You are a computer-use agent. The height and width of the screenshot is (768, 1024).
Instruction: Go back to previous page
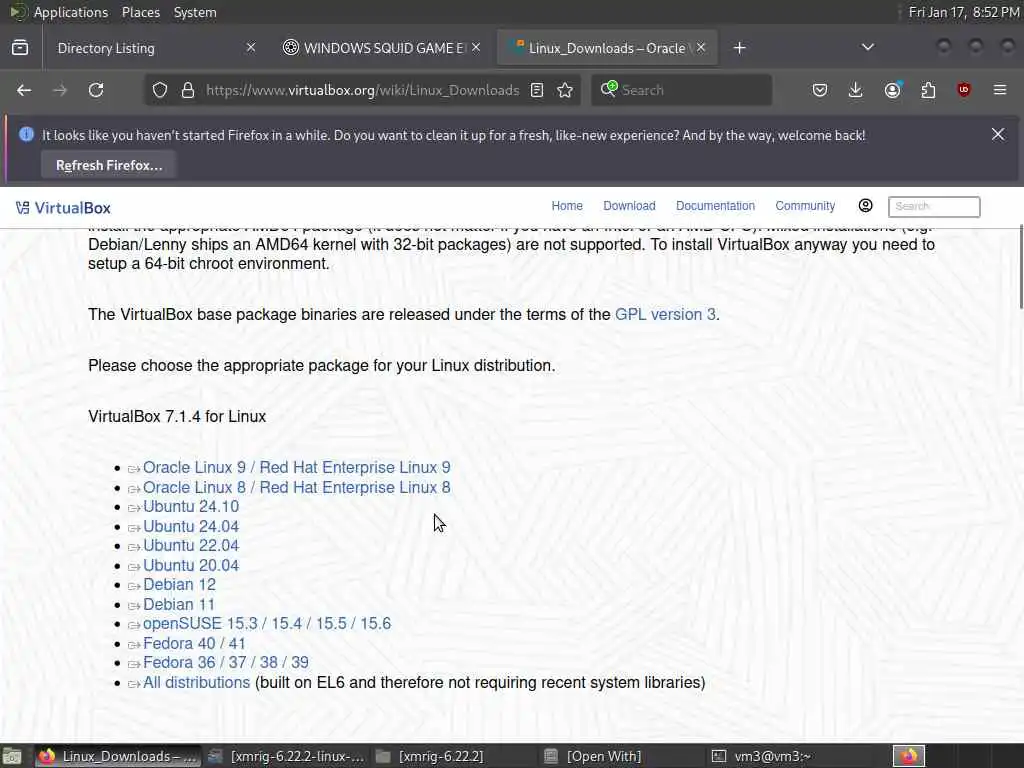coord(24,90)
